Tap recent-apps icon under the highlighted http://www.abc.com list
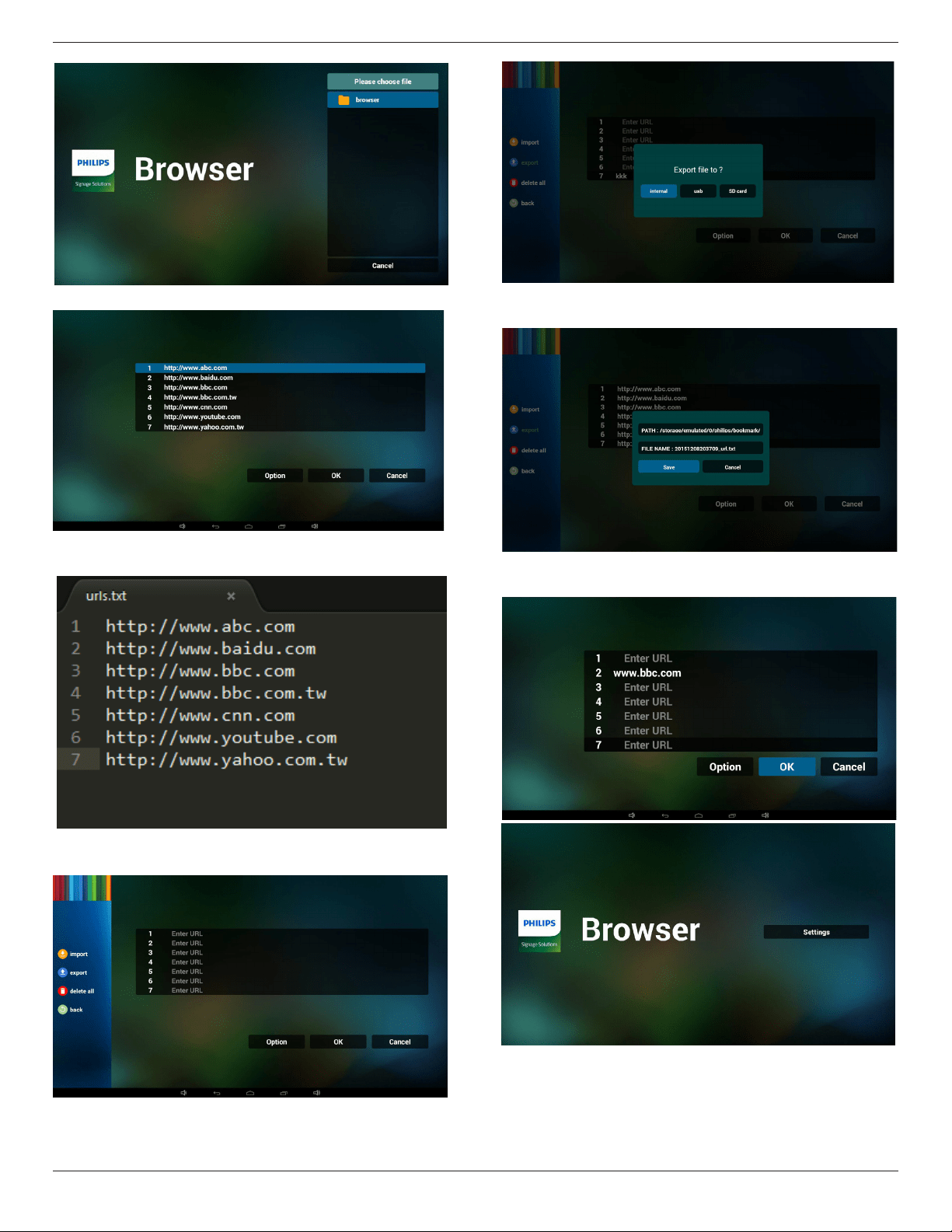 [281, 526]
